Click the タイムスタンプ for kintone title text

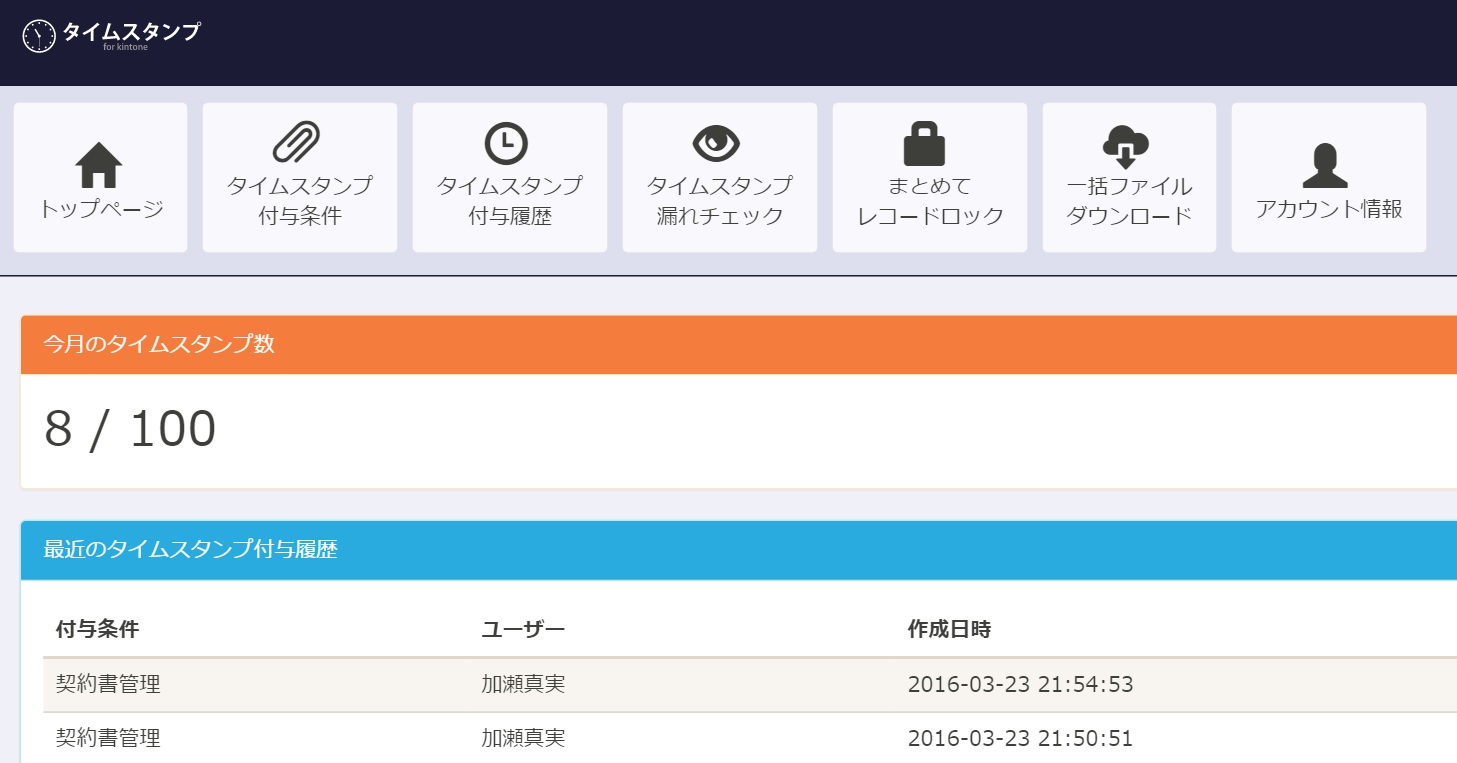click(131, 35)
